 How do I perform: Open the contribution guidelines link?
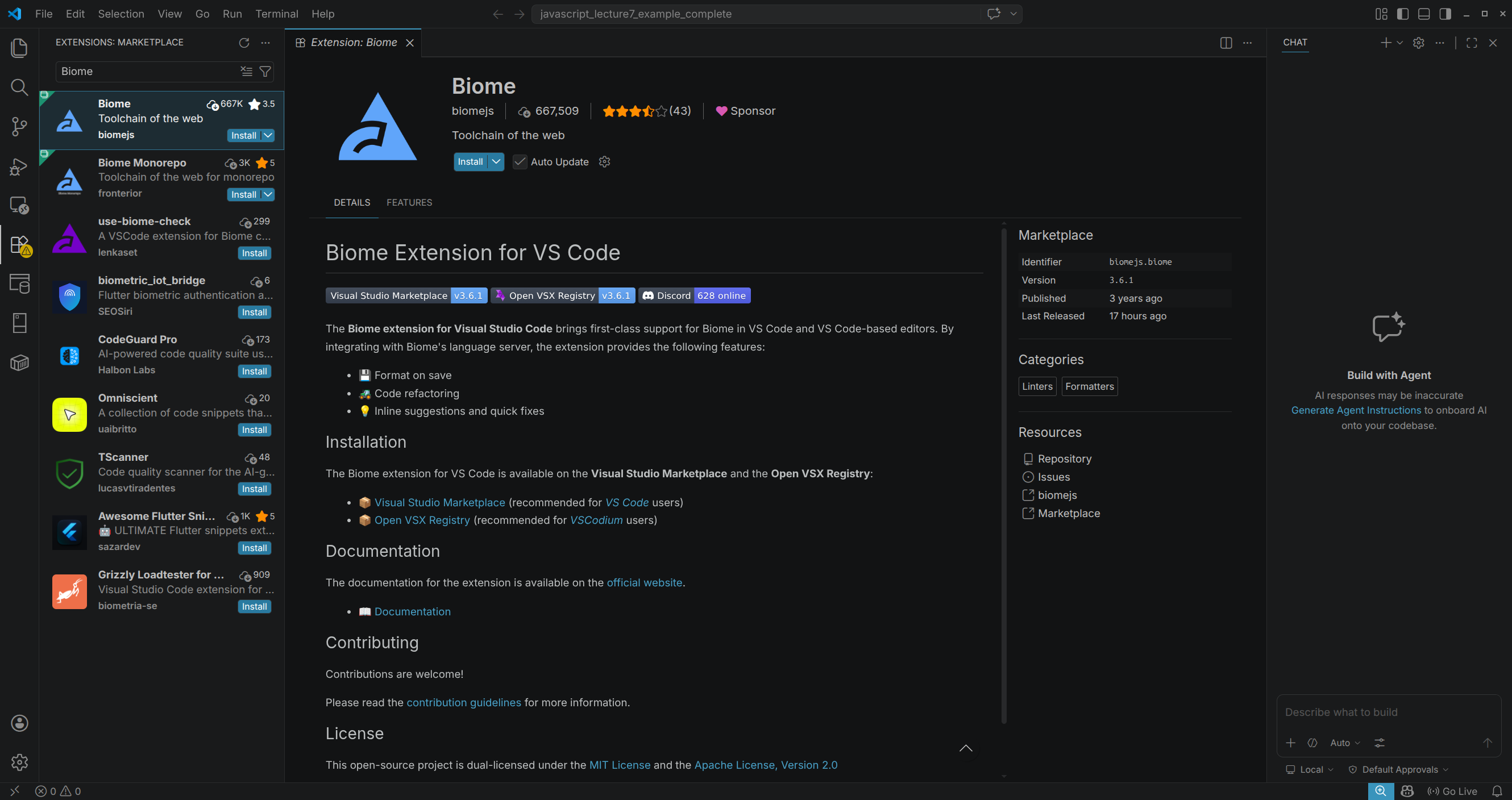point(463,702)
